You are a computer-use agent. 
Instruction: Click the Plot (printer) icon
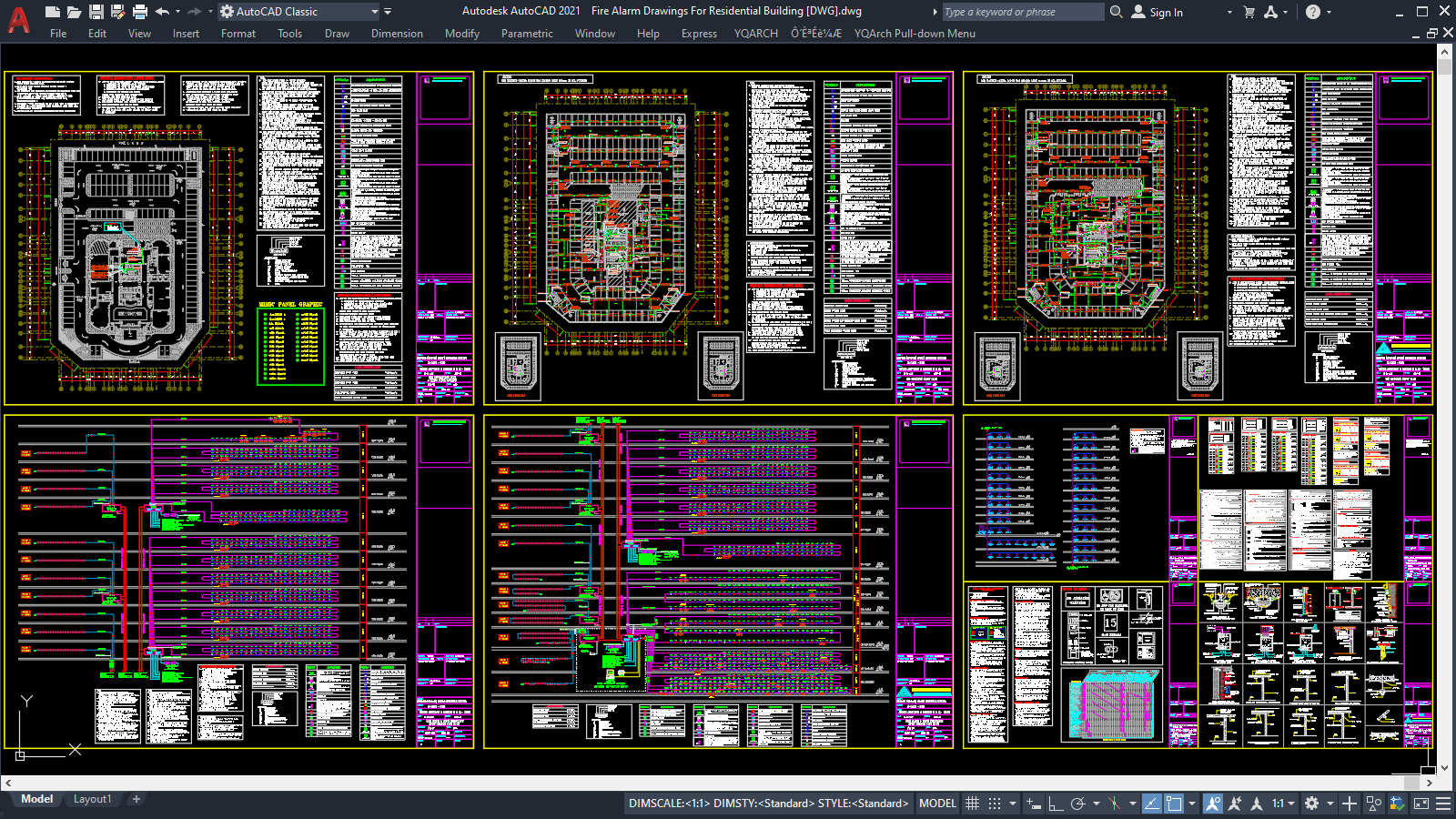(x=138, y=11)
